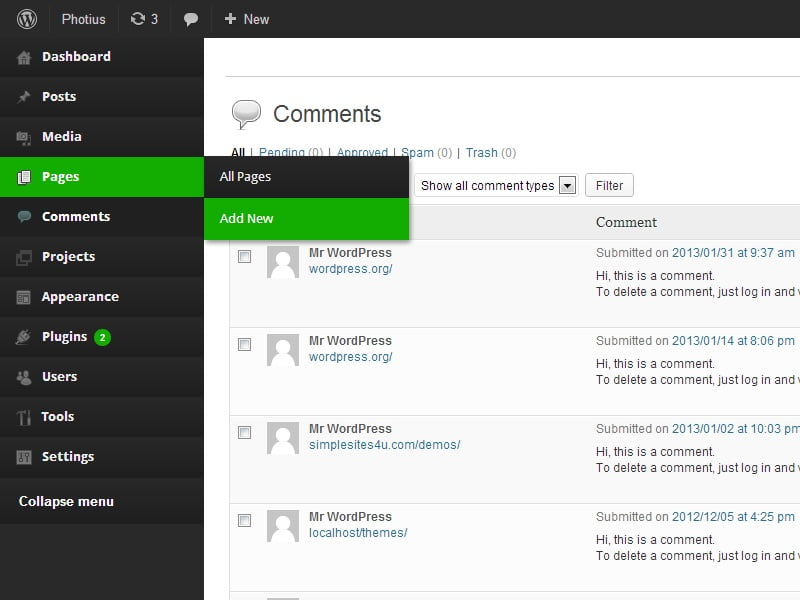This screenshot has height=600, width=800.
Task: Open the Comments menu item in sidebar
Action: tap(102, 216)
